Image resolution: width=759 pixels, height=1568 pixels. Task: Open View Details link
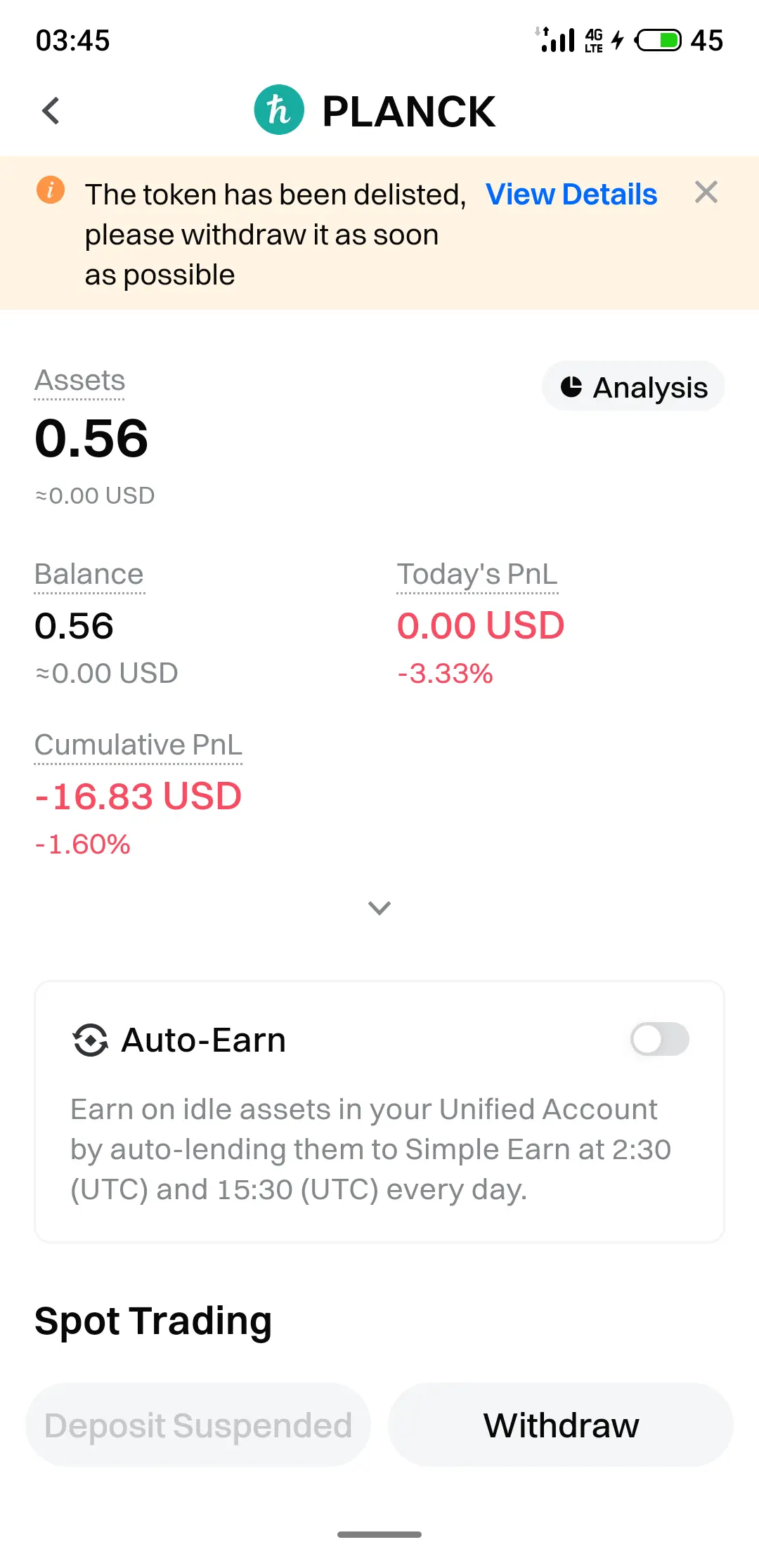pyautogui.click(x=571, y=195)
